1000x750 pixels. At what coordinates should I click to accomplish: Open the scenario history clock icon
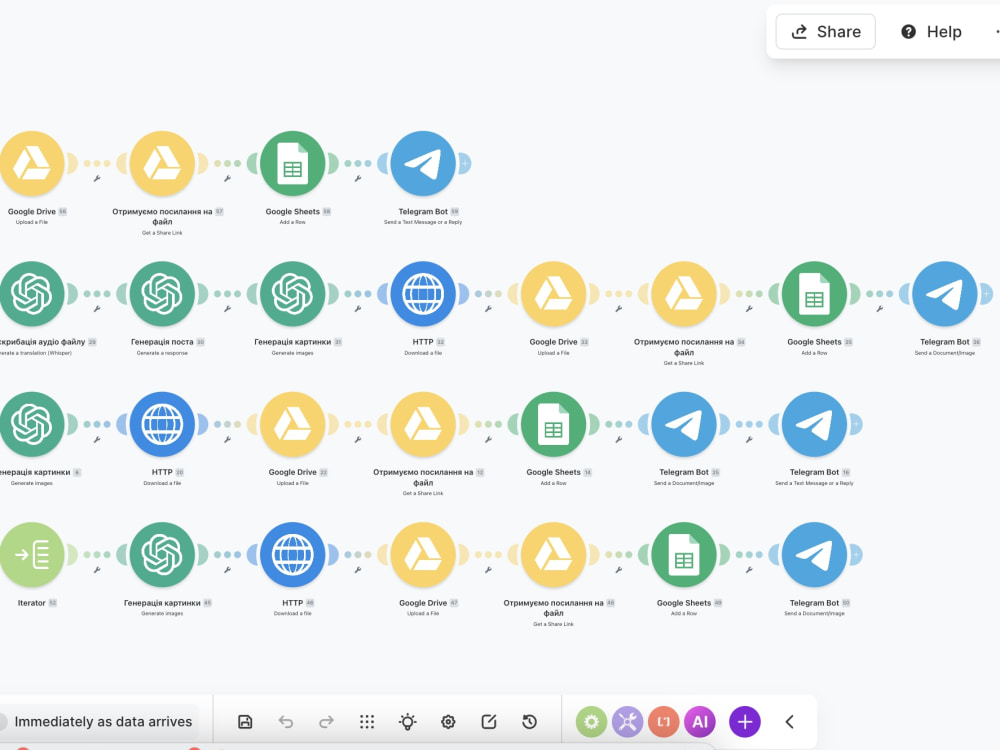529,721
